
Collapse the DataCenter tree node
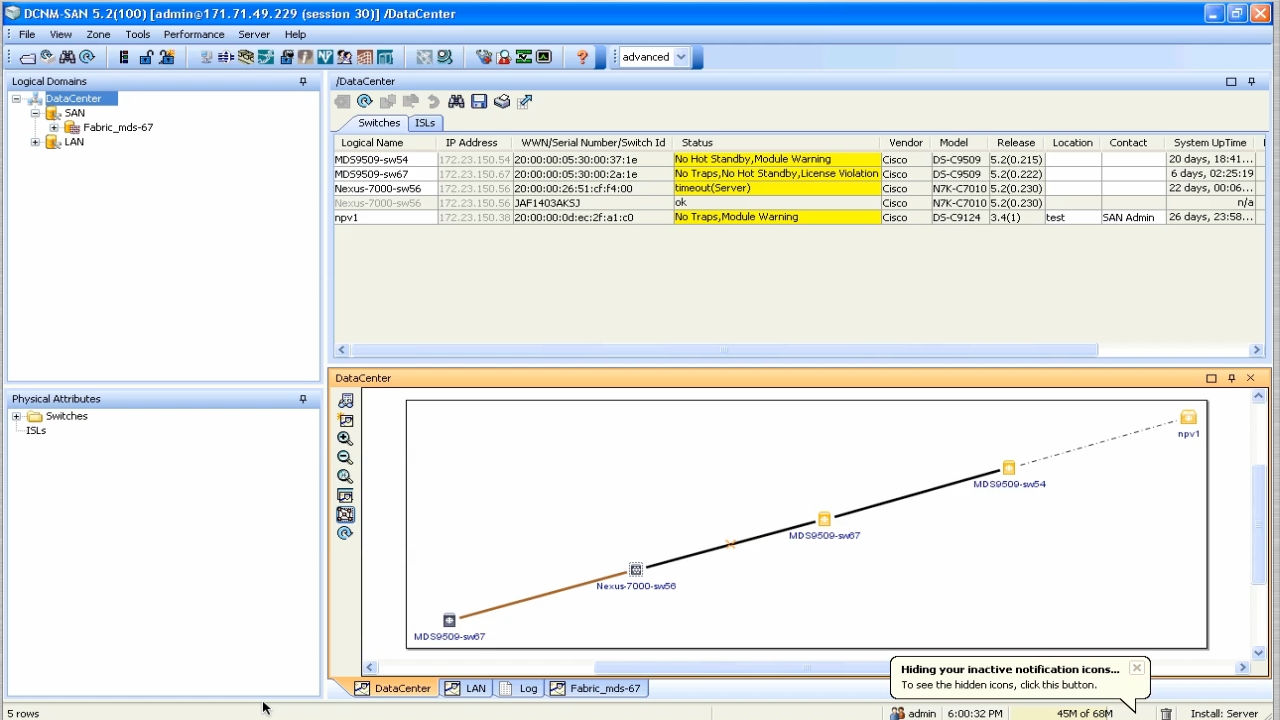pyautogui.click(x=17, y=99)
